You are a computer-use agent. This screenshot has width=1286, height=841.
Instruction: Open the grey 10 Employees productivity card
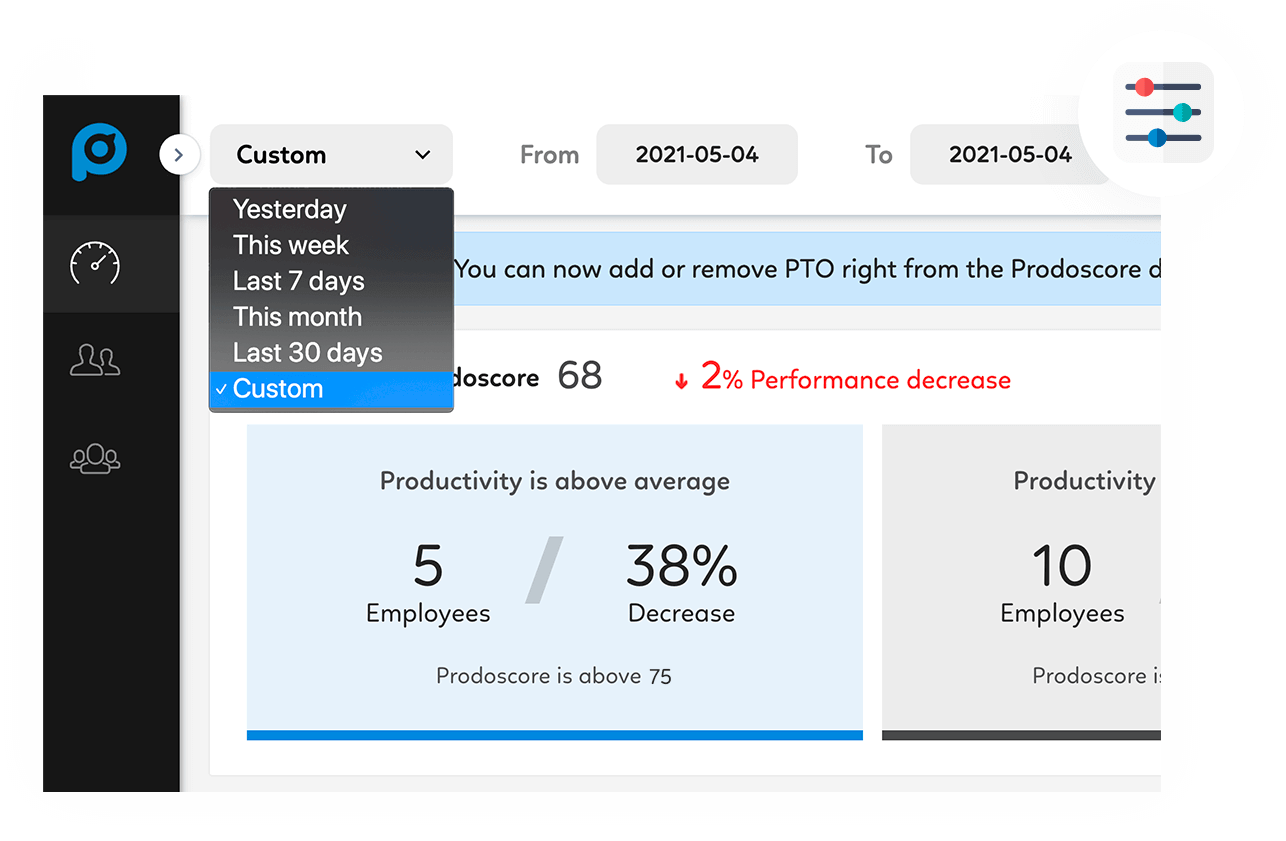1021,582
